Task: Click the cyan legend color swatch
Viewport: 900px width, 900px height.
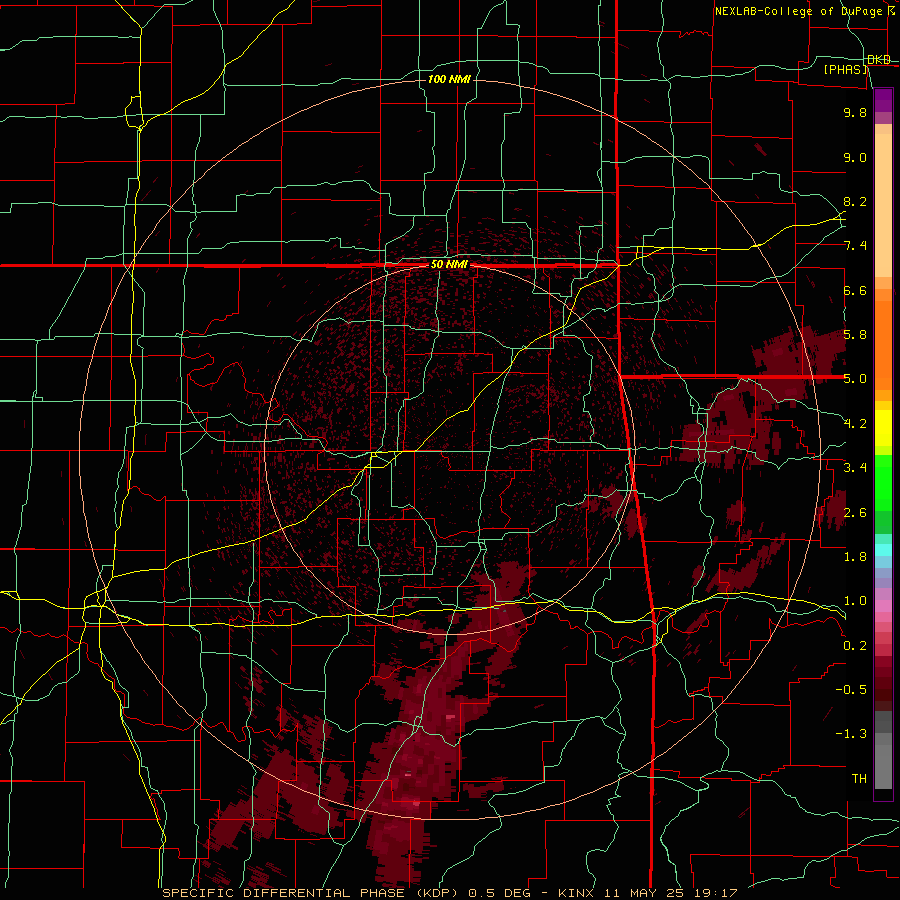Action: (883, 550)
